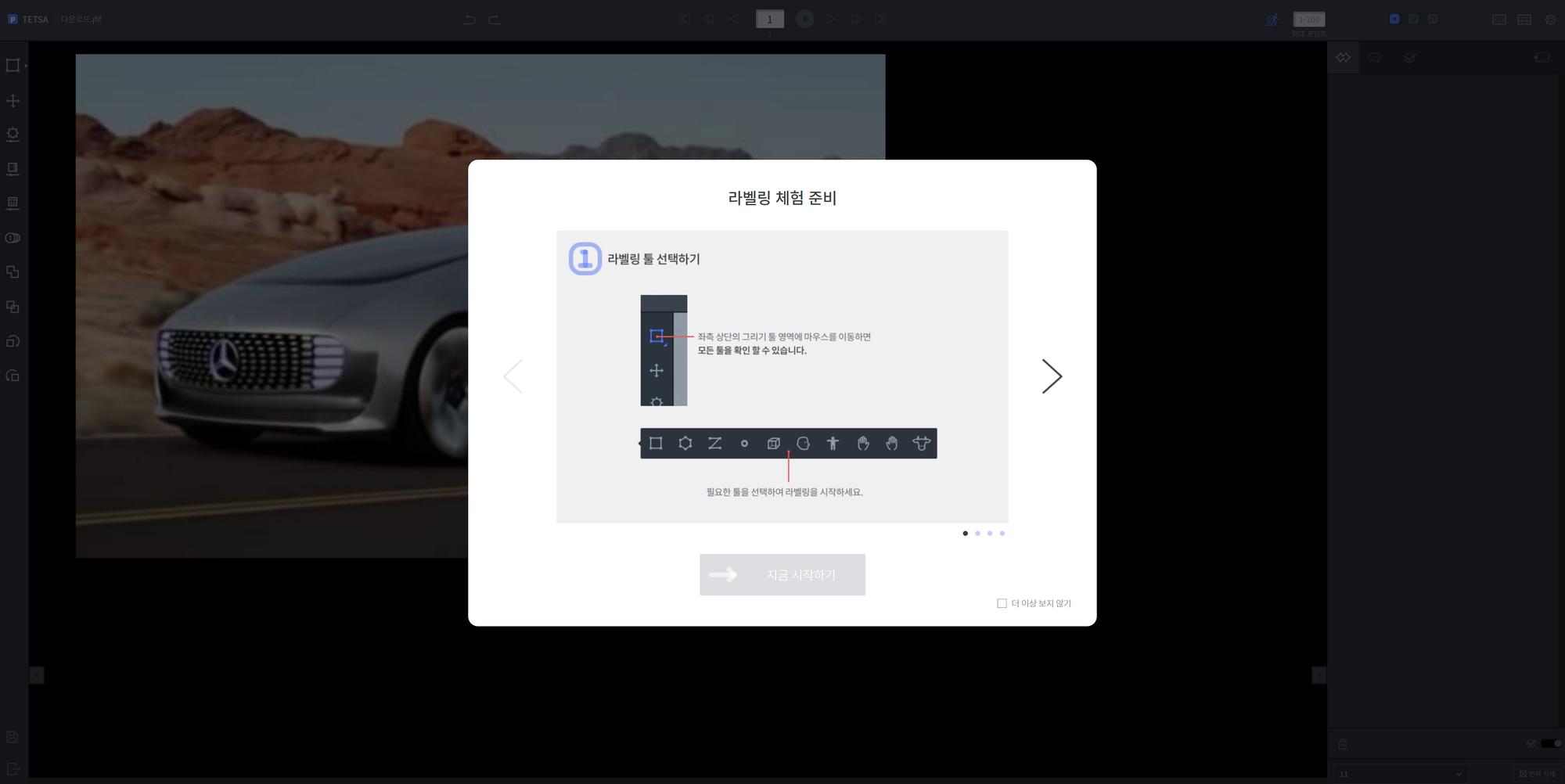Click the exit icon at bottom left

coord(13,769)
